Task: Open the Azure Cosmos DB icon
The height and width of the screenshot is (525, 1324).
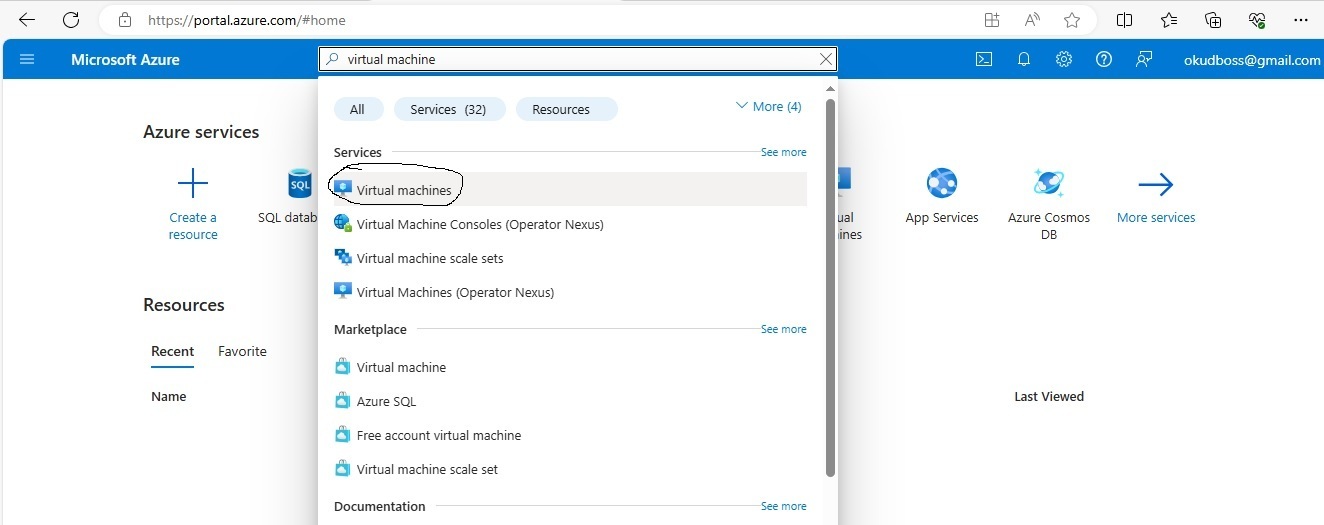Action: coord(1049,184)
